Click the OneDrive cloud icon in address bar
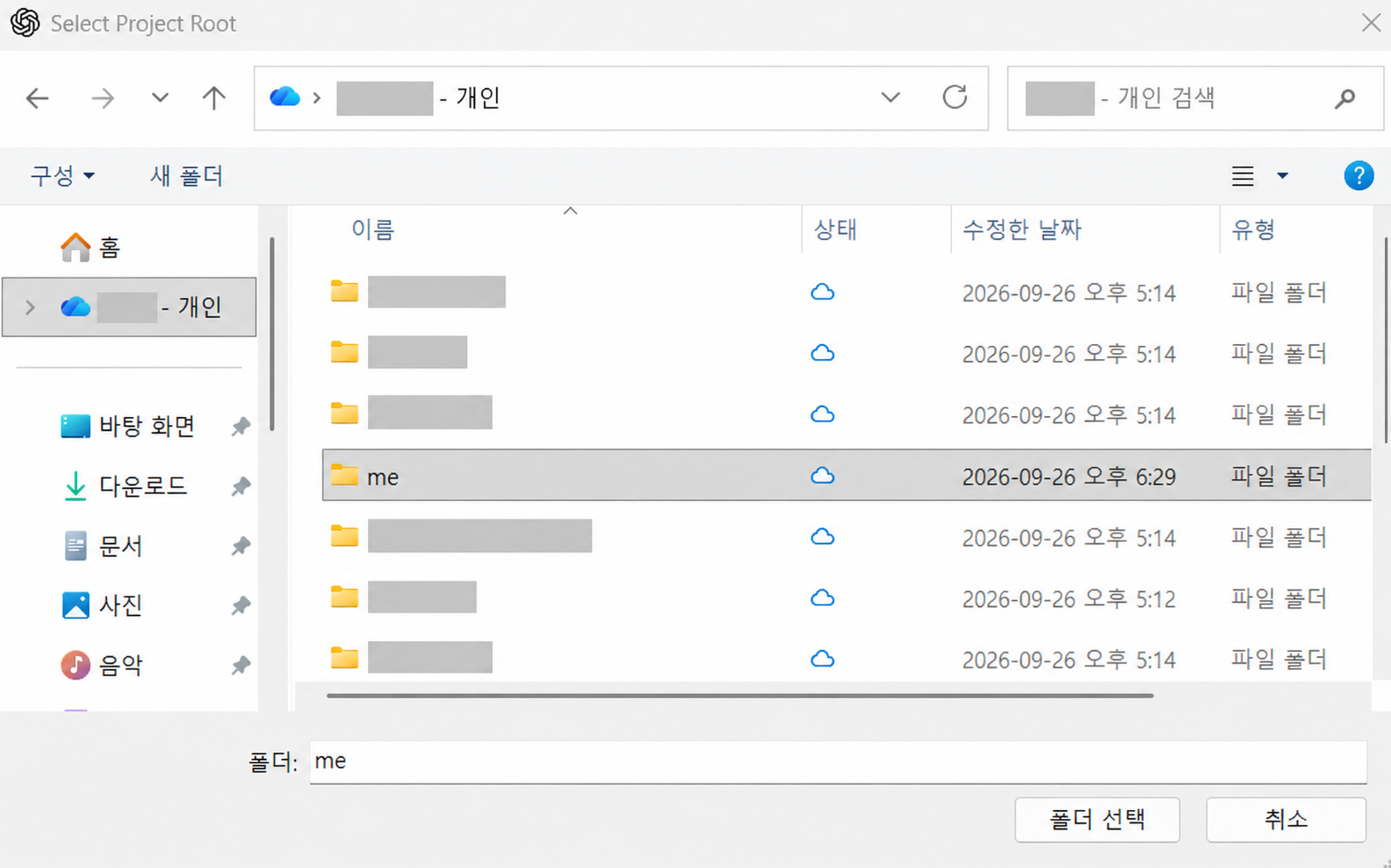This screenshot has width=1391, height=868. click(285, 96)
